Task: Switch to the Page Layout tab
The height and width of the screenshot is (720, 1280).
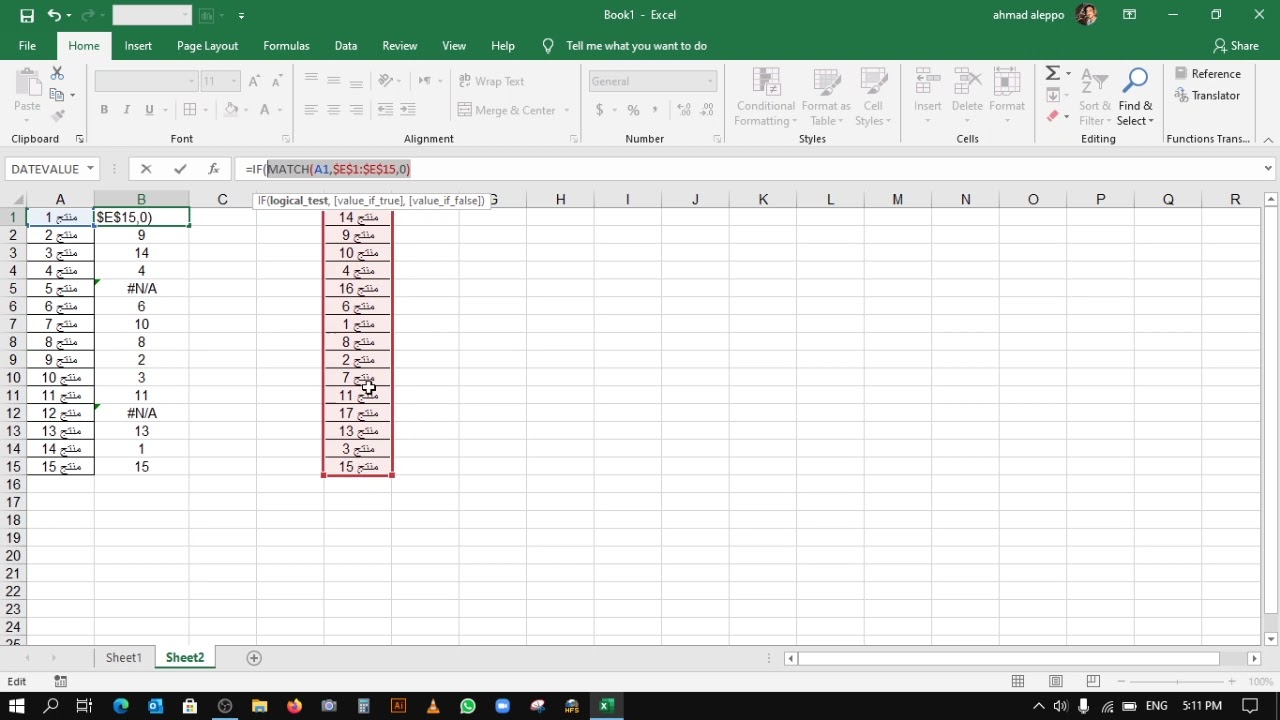Action: tap(207, 46)
